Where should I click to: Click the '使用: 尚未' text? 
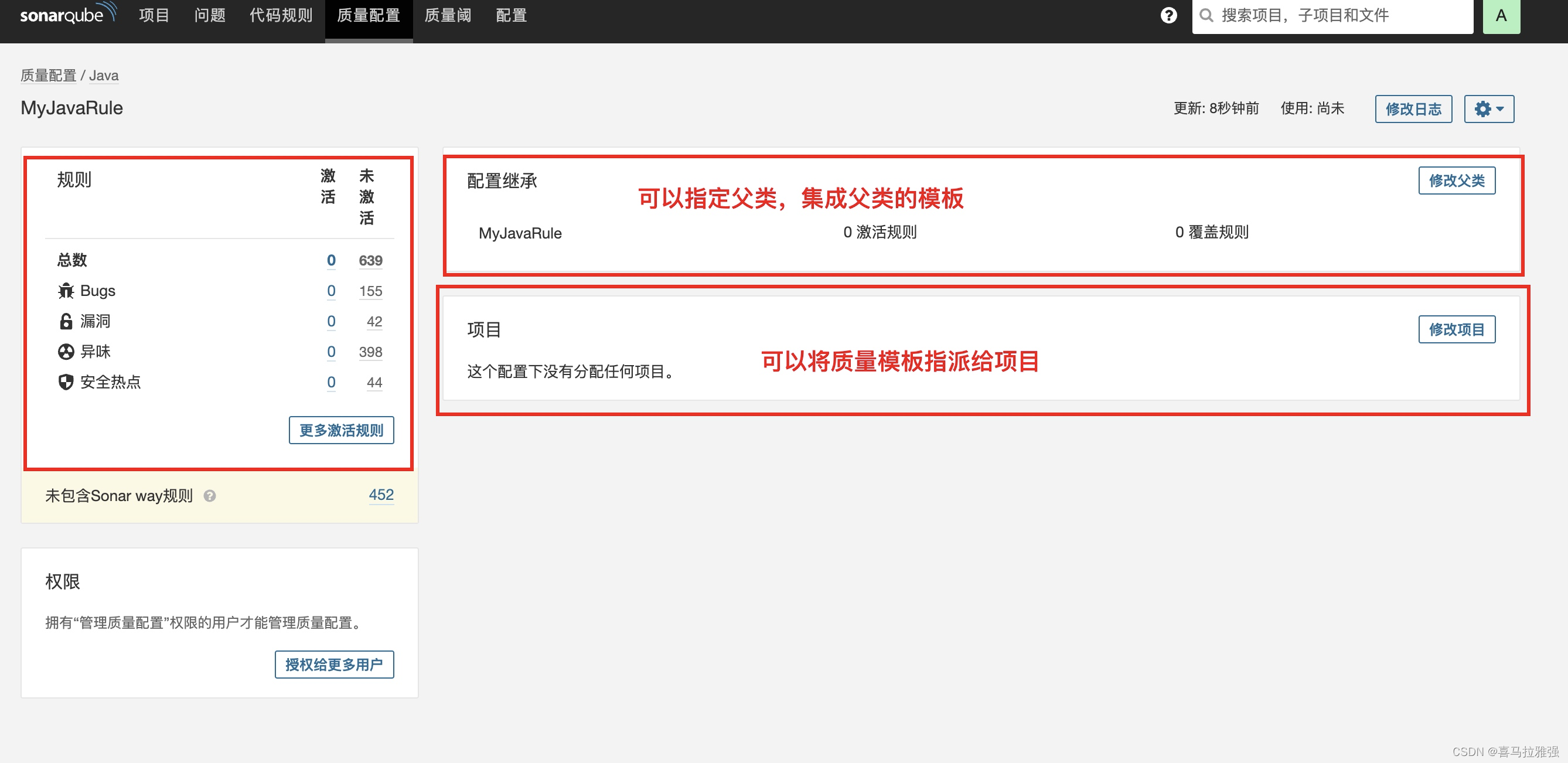[1312, 108]
